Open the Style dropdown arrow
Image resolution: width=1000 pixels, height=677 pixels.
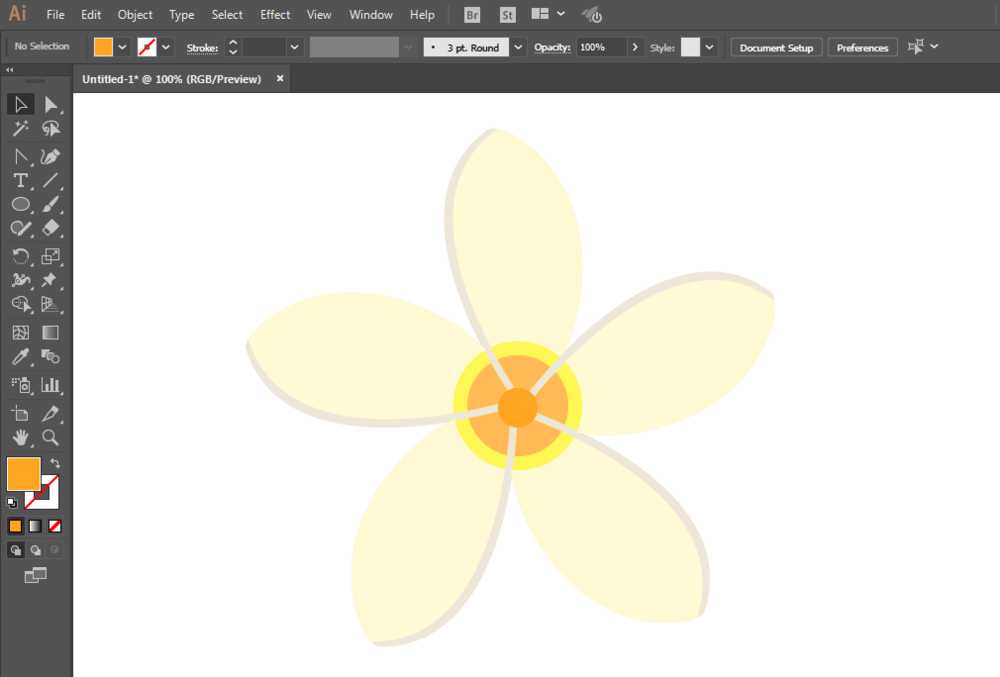pyautogui.click(x=709, y=47)
